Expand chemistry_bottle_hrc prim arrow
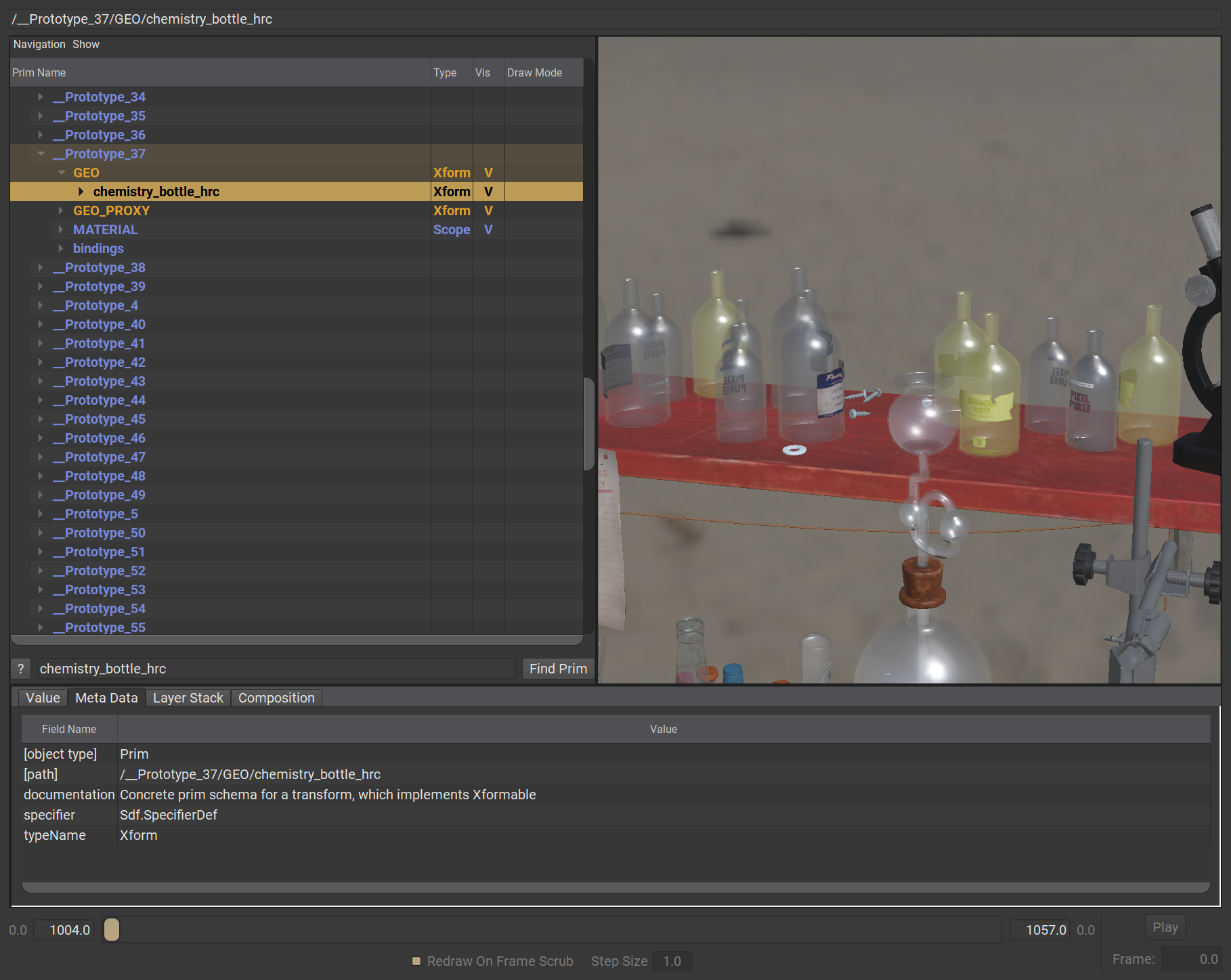1231x980 pixels. pyautogui.click(x=81, y=192)
